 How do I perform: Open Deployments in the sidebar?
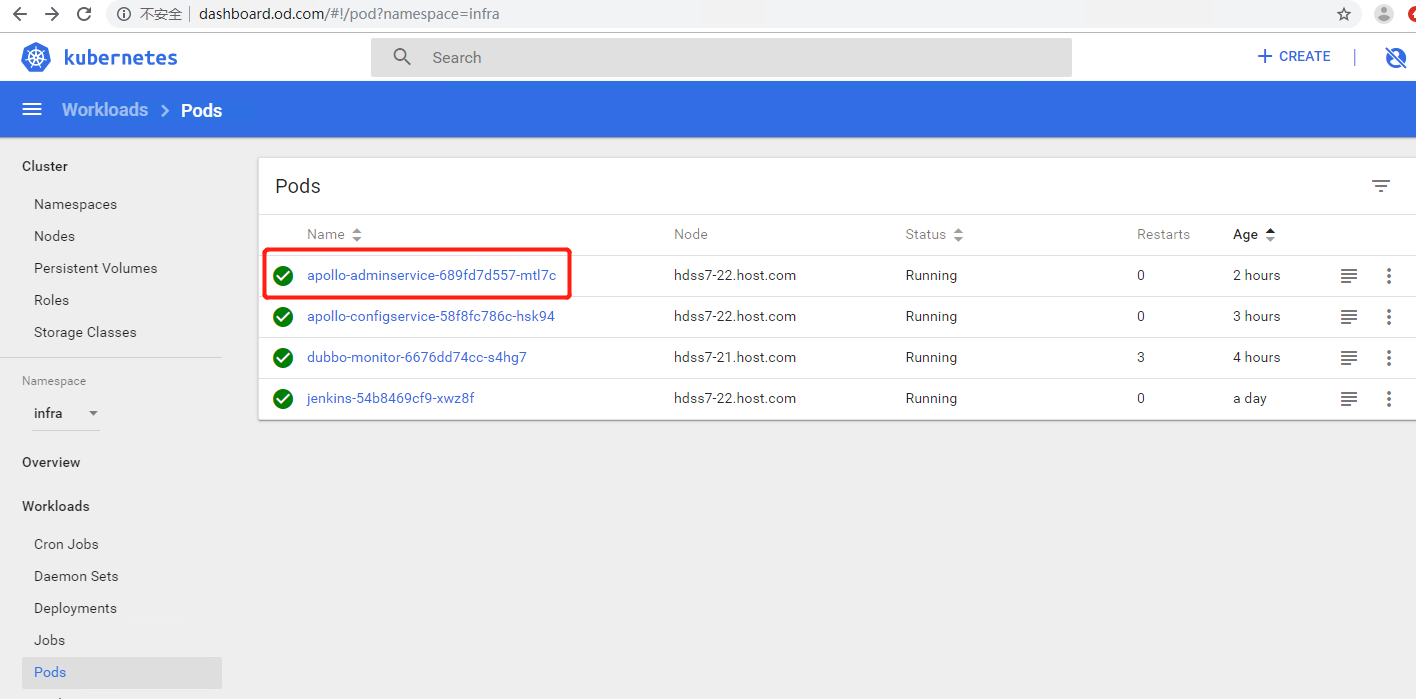(x=75, y=608)
